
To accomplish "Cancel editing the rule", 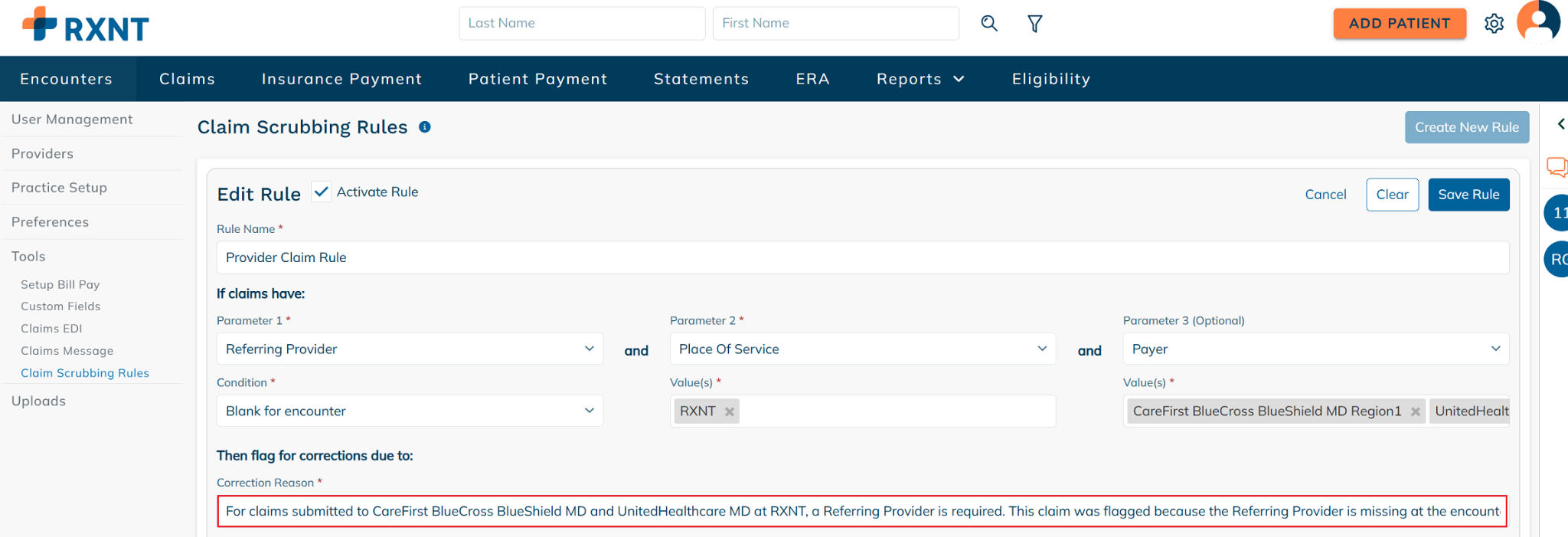I will click(1325, 195).
